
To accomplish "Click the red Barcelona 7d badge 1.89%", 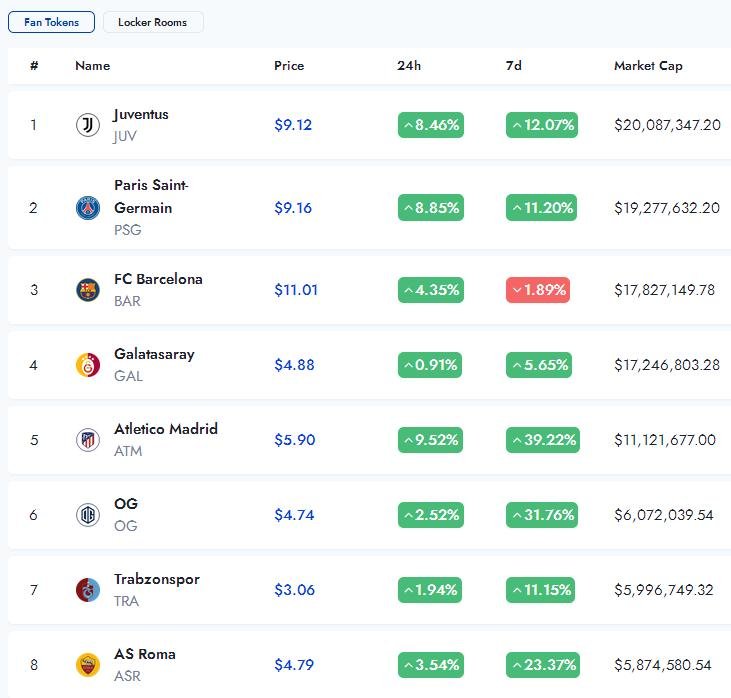I will (538, 290).
